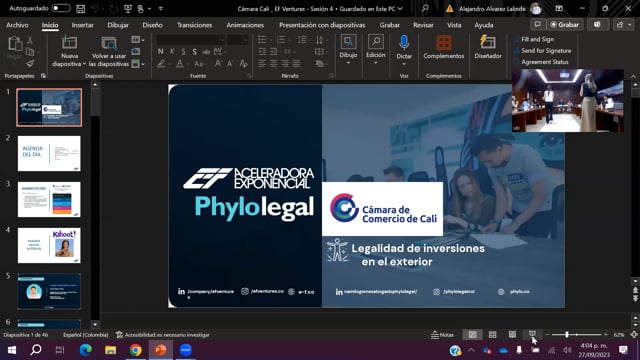Fit slide to current window icon
The height and width of the screenshot is (360, 640).
[633, 335]
